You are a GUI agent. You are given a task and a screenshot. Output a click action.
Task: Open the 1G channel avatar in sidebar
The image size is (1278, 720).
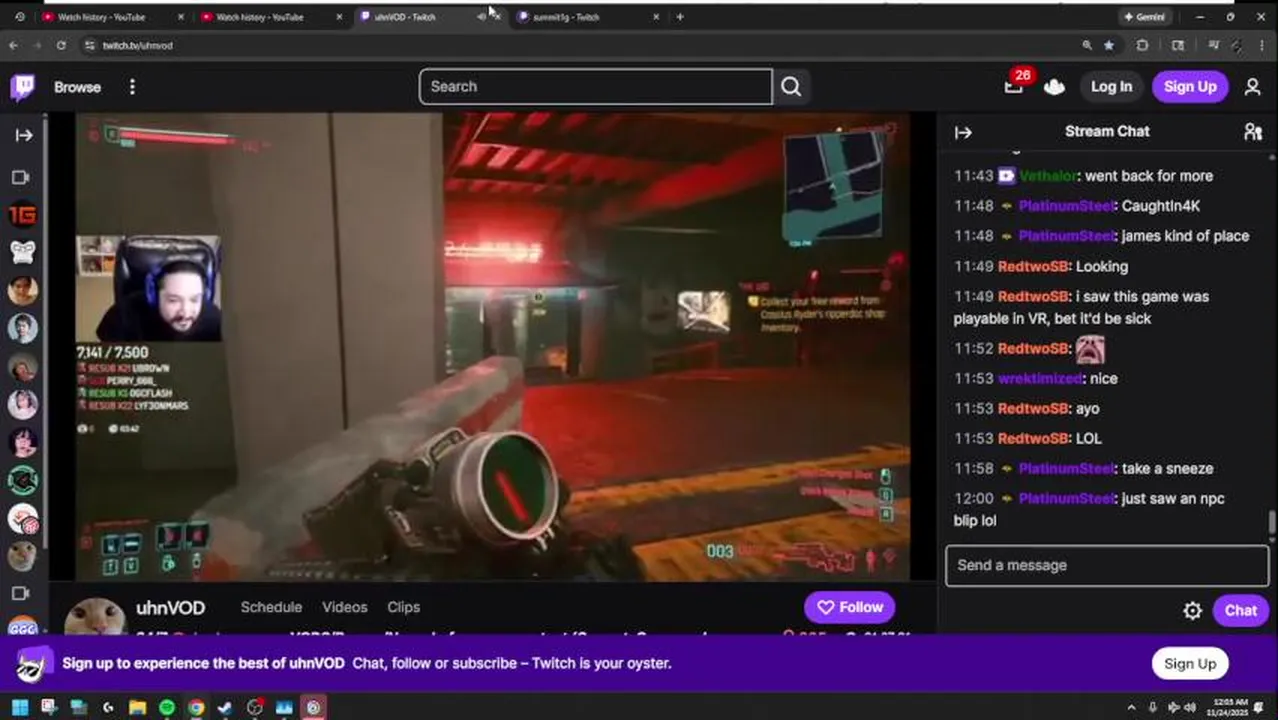[23, 215]
